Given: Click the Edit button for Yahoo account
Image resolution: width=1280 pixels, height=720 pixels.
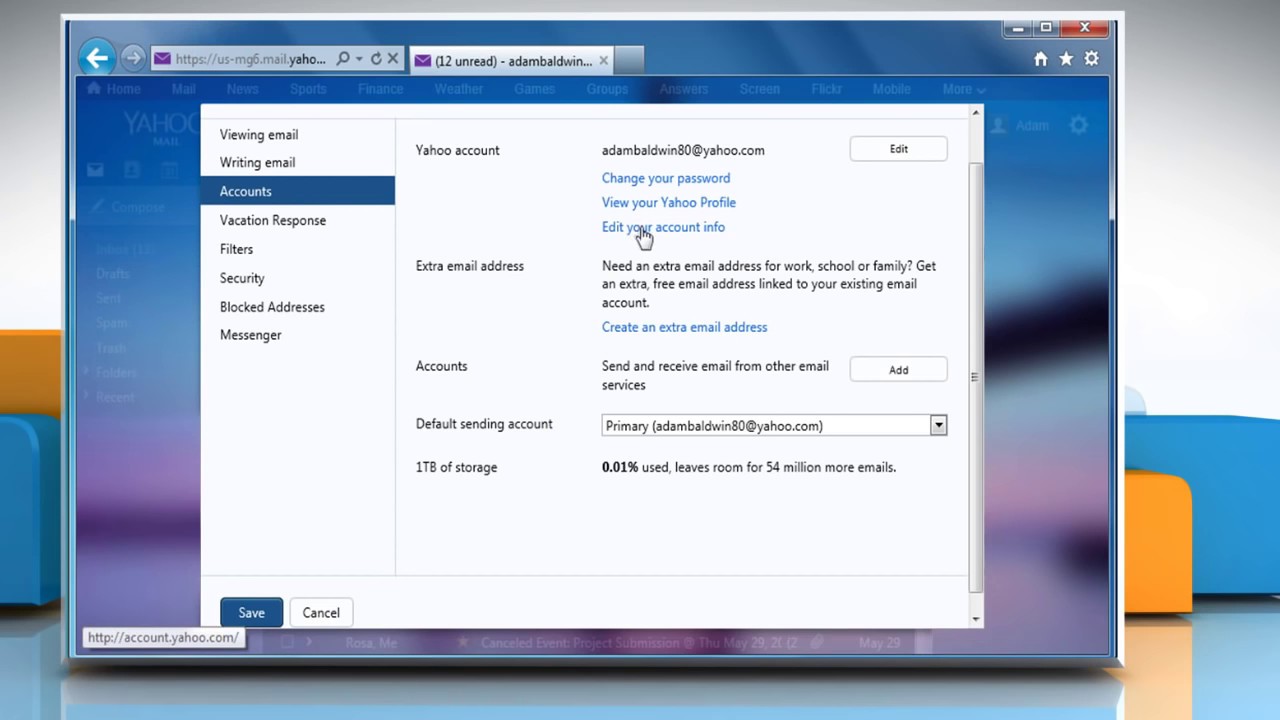Looking at the screenshot, I should pos(898,149).
